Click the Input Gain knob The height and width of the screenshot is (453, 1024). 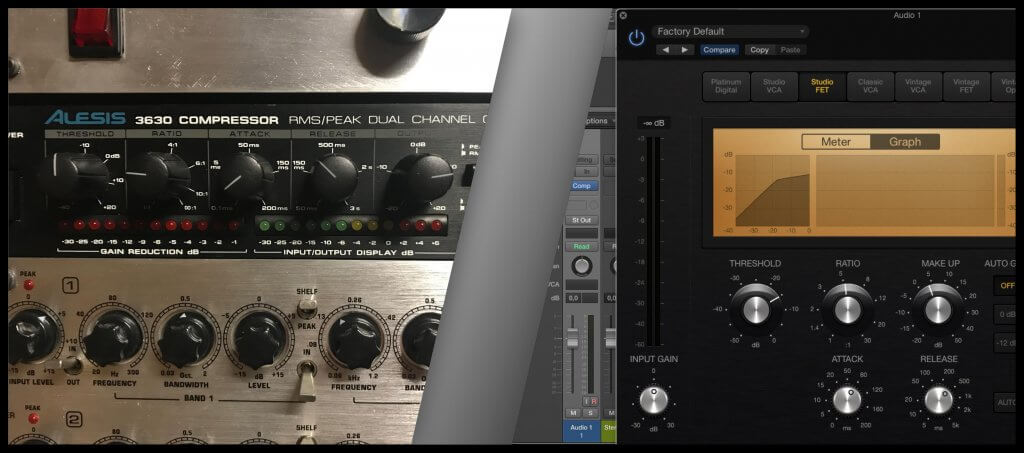[x=653, y=399]
